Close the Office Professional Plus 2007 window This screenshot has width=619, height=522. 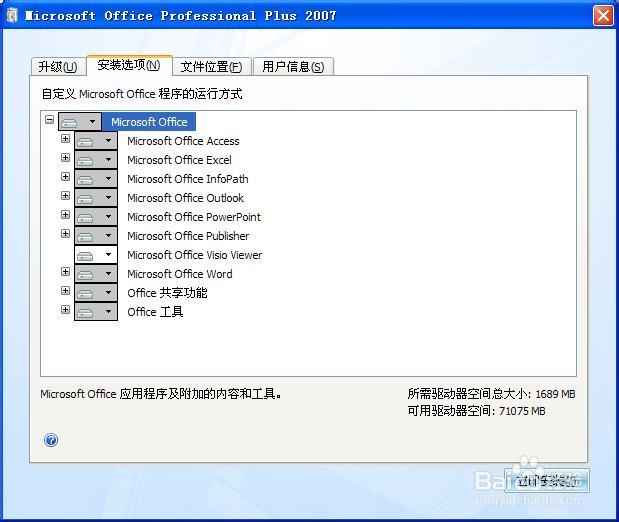(603, 16)
